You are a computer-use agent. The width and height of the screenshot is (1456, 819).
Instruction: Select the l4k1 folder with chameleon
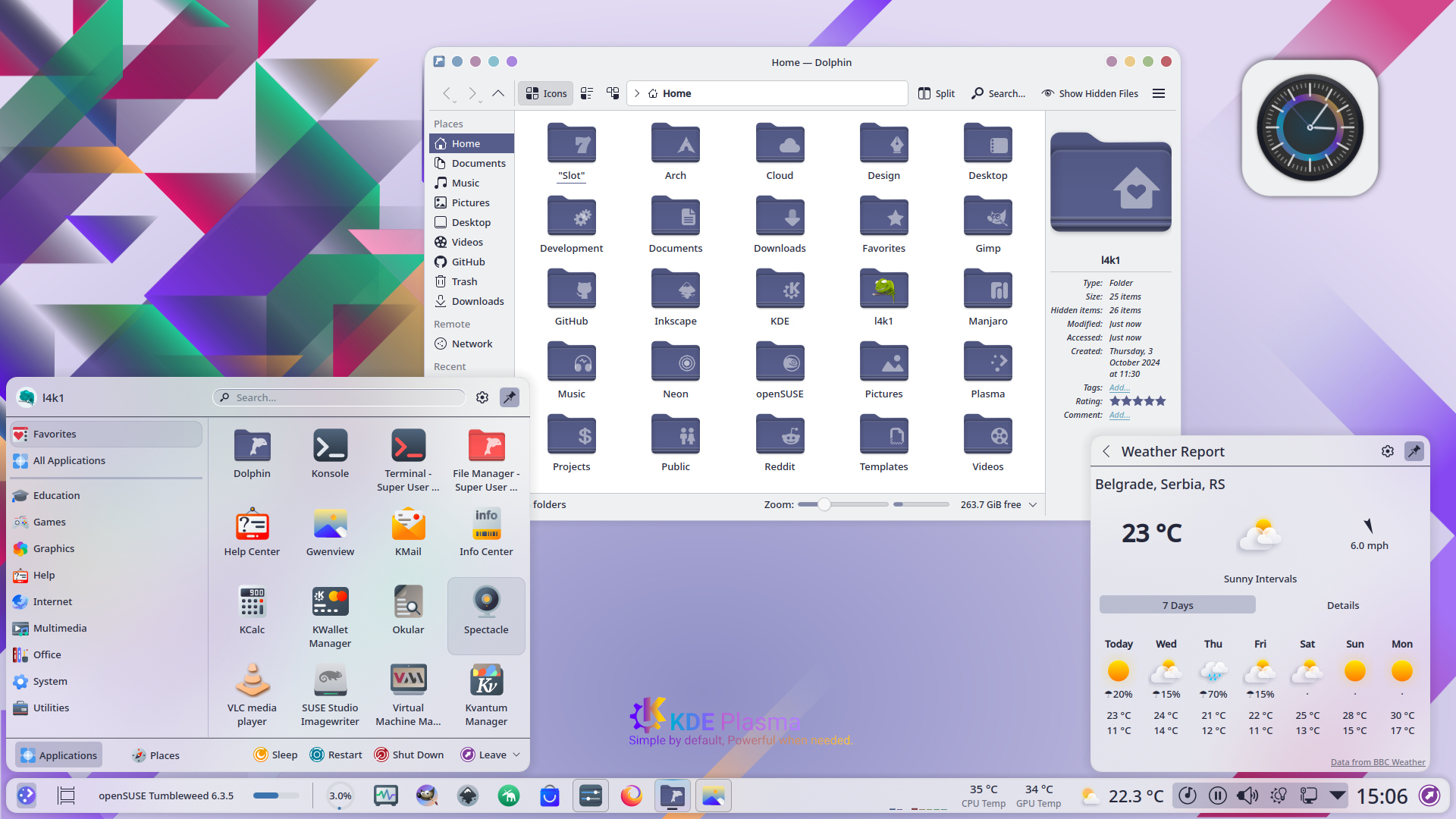[883, 297]
